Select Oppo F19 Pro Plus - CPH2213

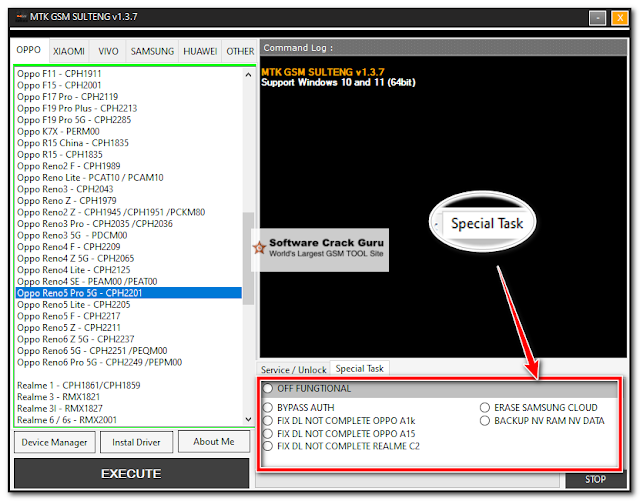[x=129, y=108]
